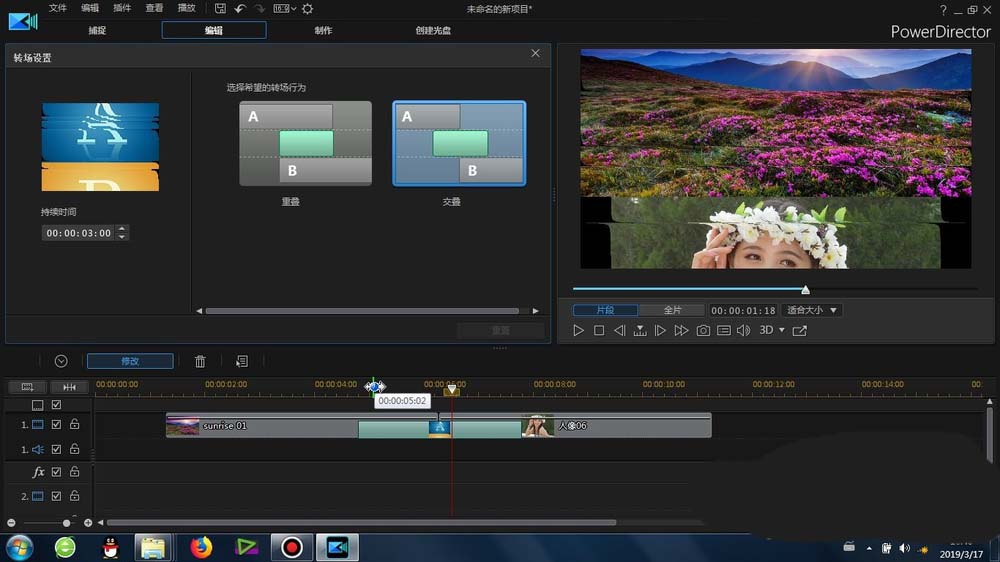Open the 文件 menu
This screenshot has width=1000, height=562.
click(x=58, y=8)
